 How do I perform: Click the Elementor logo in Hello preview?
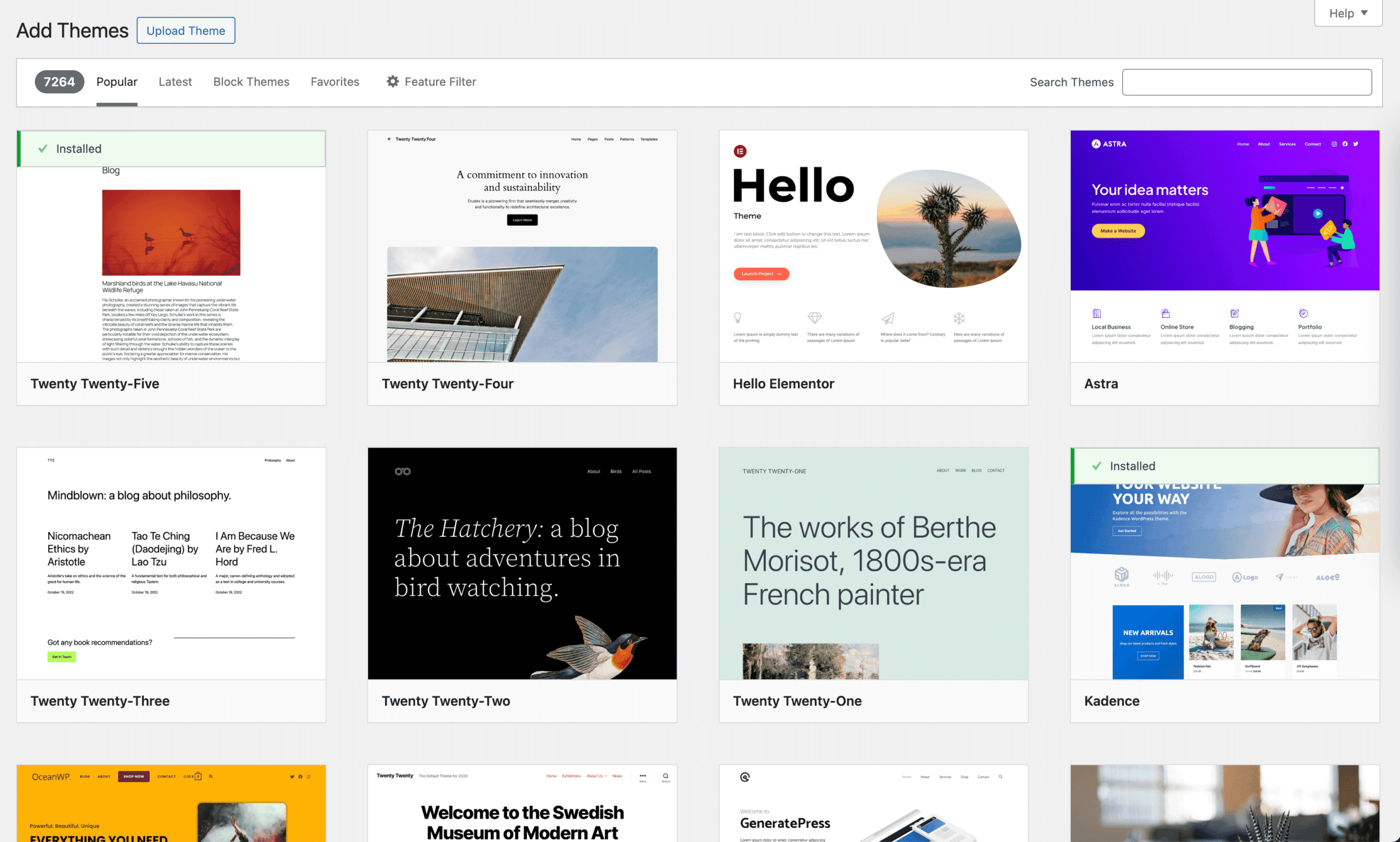pos(740,151)
